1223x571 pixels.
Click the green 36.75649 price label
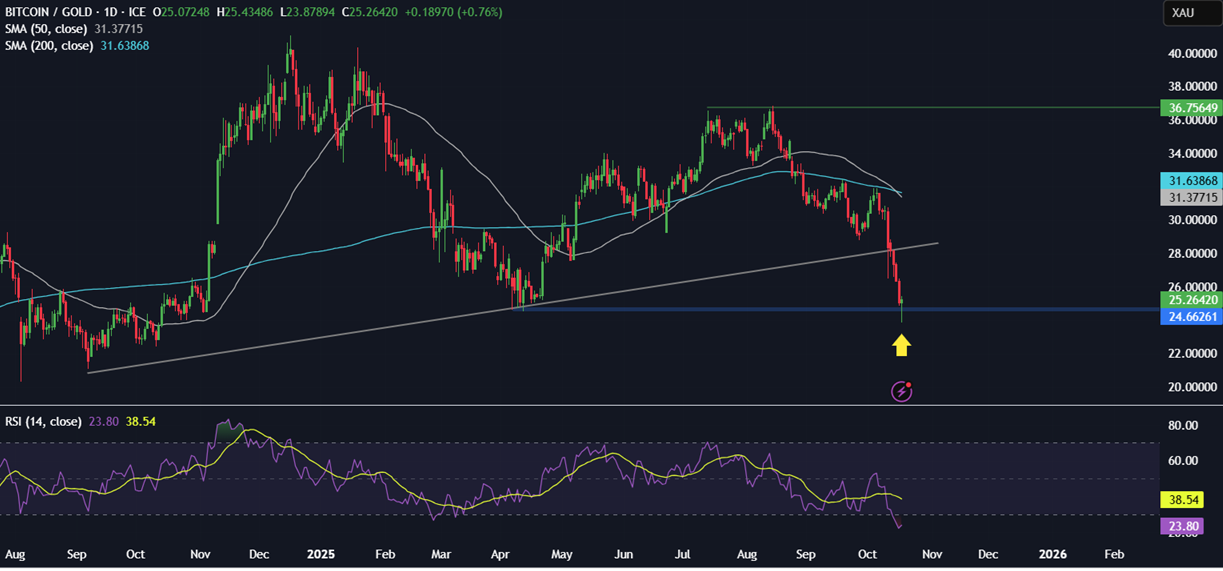(1189, 108)
